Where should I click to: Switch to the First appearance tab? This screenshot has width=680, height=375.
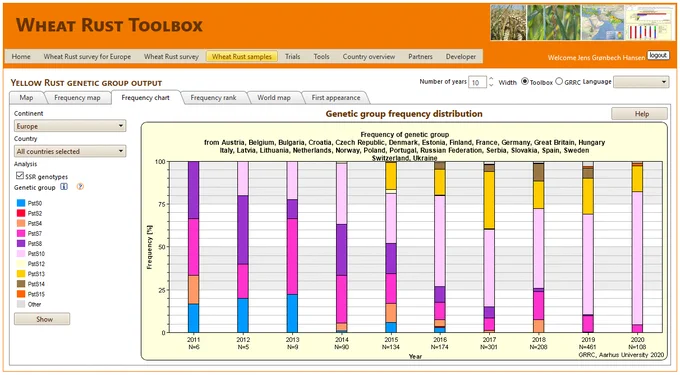point(336,98)
